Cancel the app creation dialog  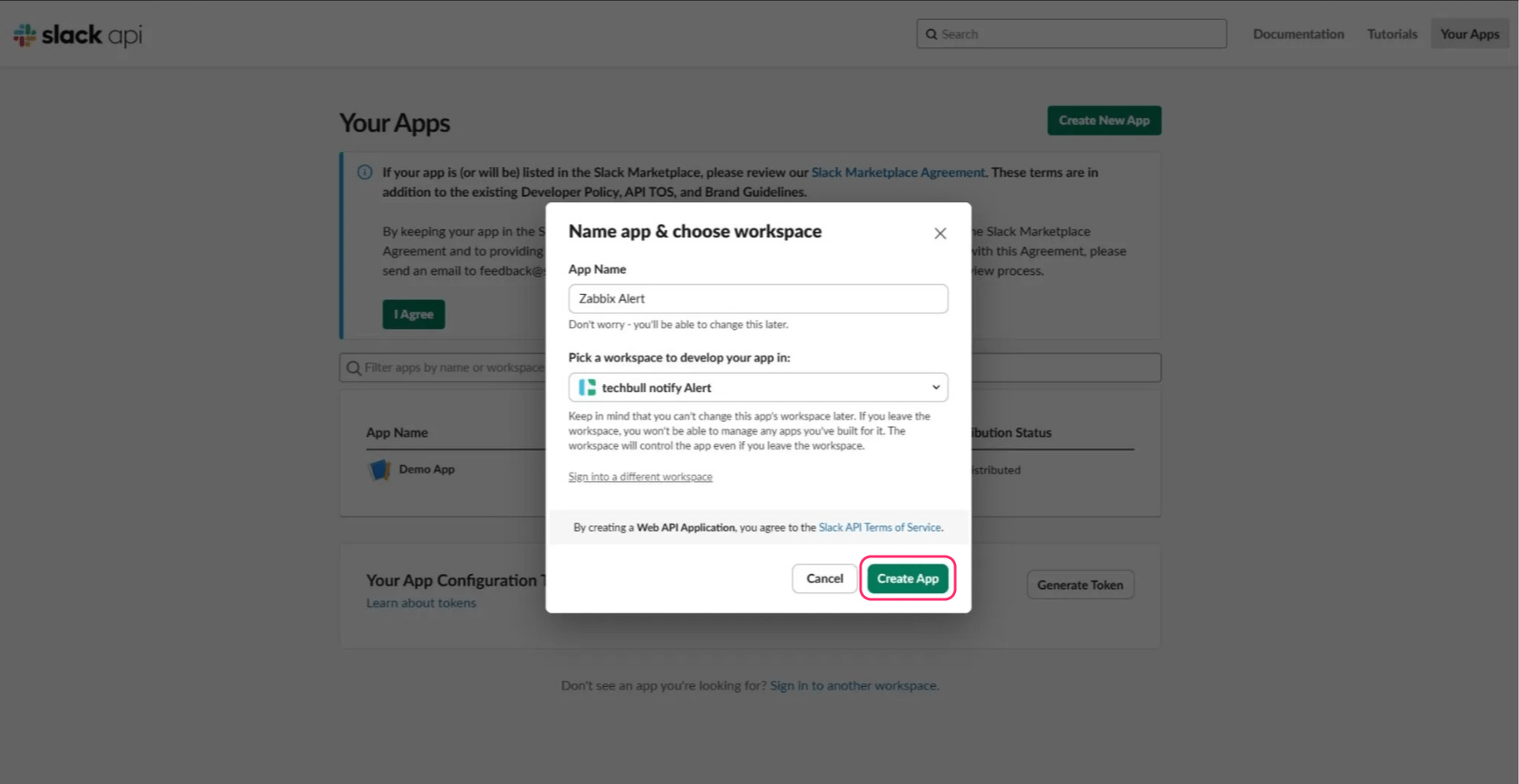tap(824, 578)
